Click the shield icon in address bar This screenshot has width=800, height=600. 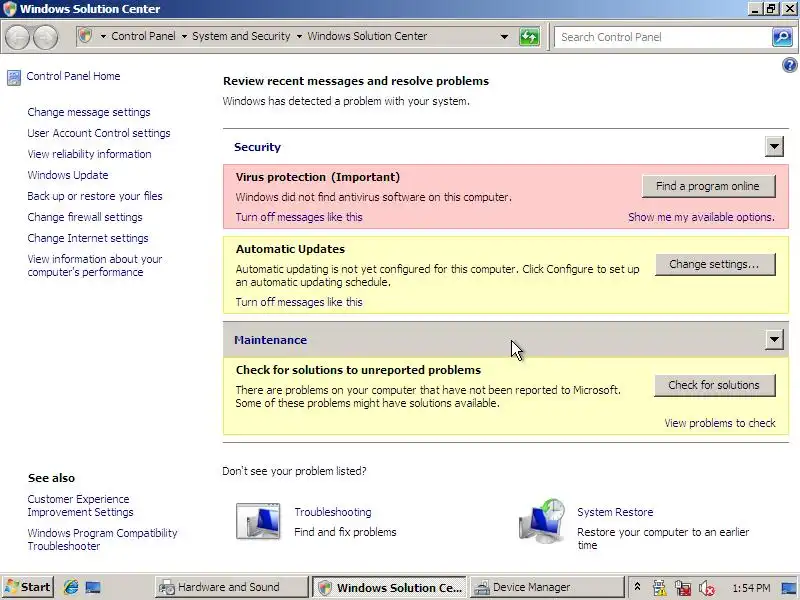(85, 36)
